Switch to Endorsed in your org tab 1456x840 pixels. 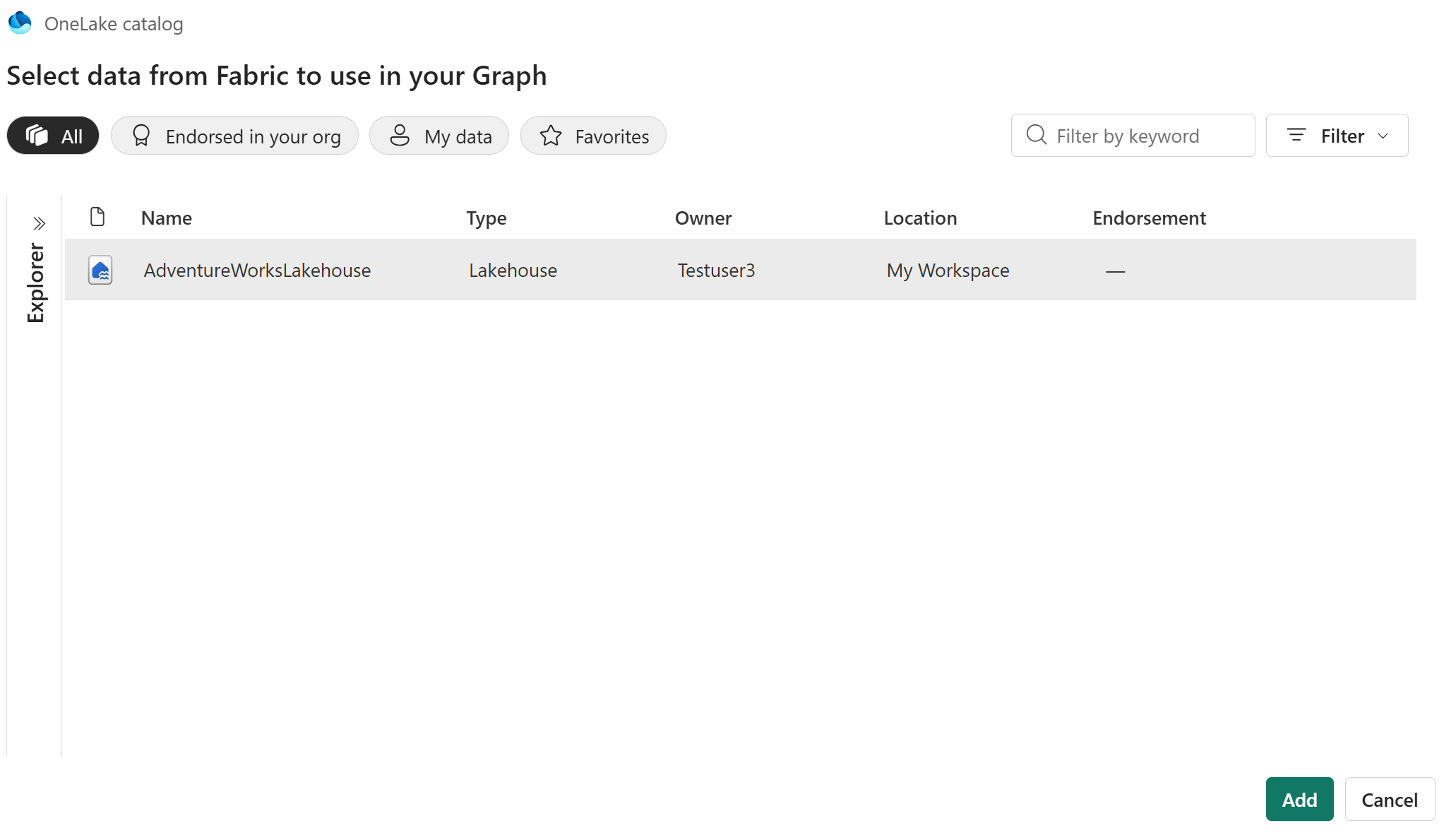(234, 136)
